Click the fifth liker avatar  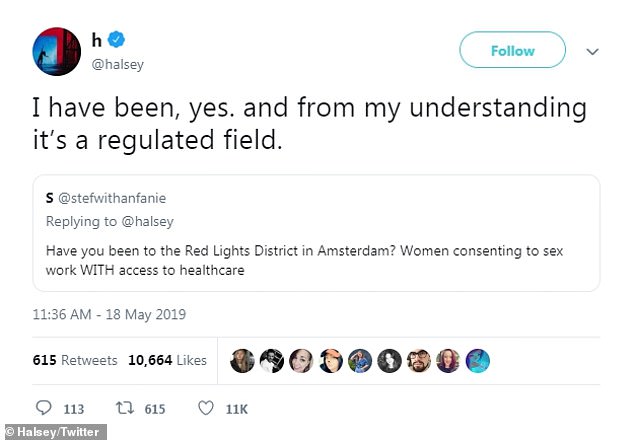[x=360, y=360]
